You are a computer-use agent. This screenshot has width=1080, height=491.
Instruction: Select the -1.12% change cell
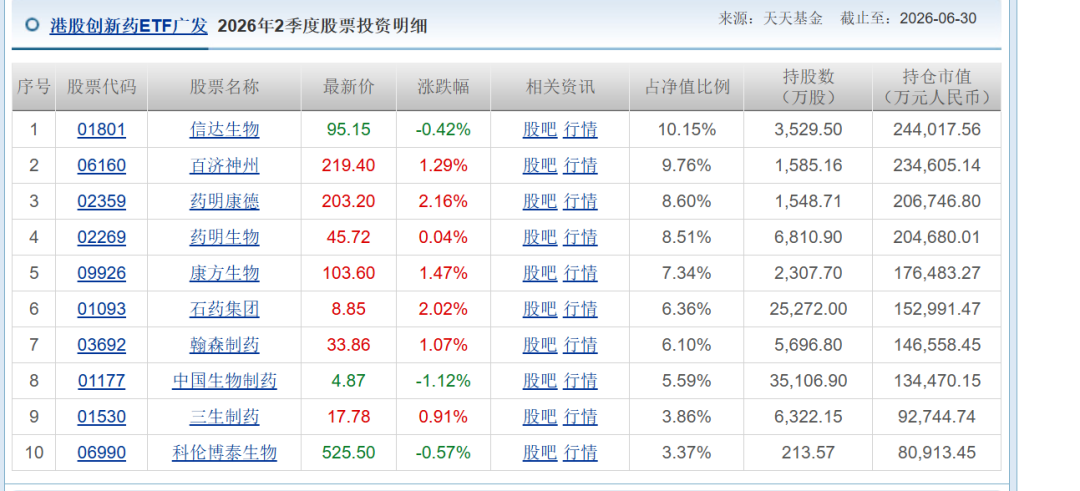(444, 381)
